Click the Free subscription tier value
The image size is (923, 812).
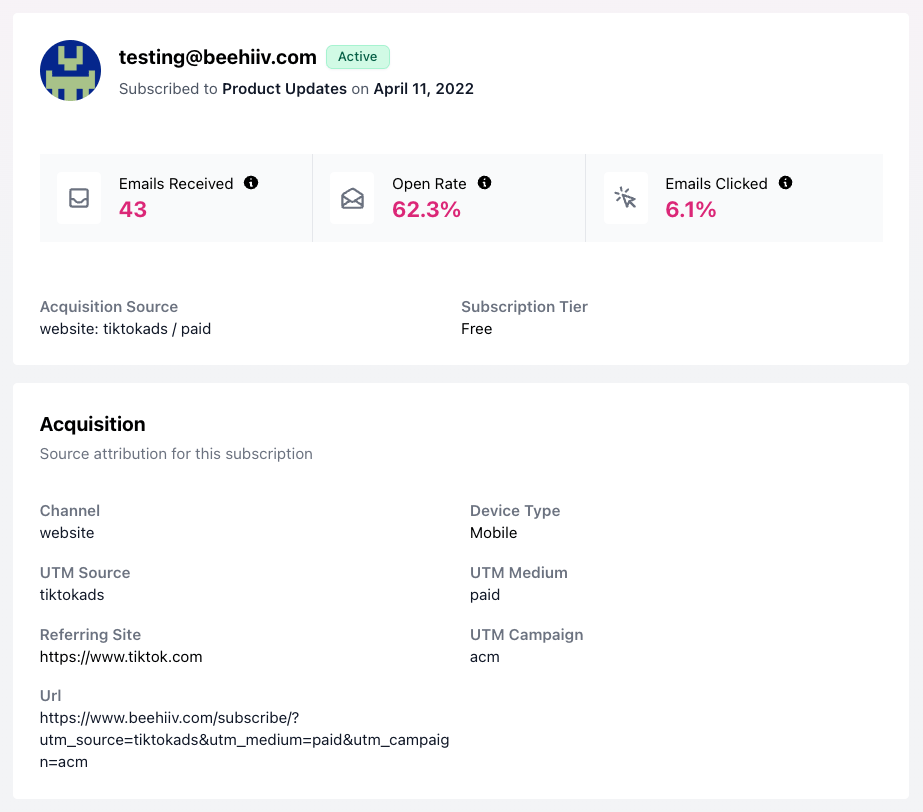(476, 329)
